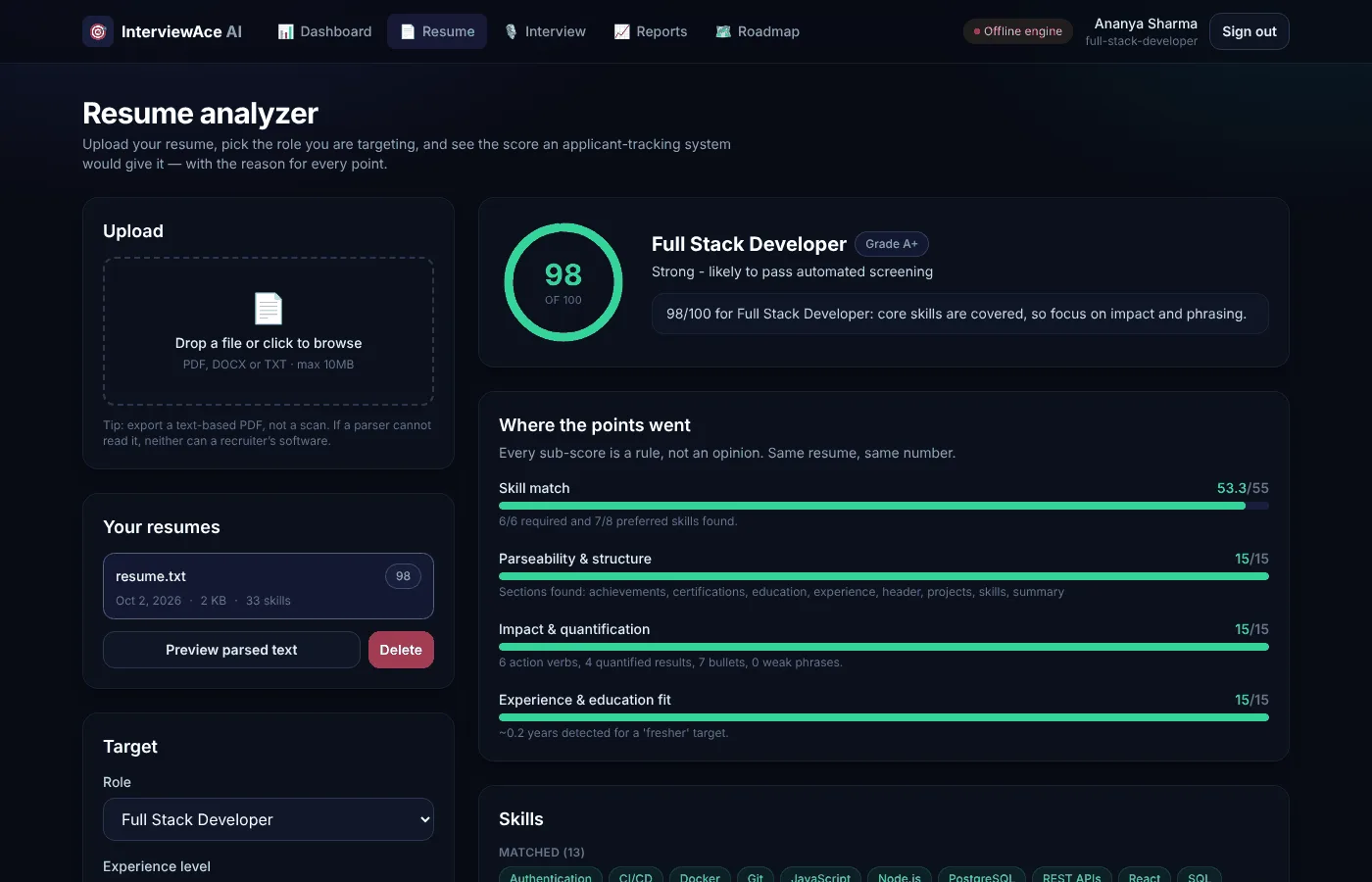
Task: Click the Reports line chart icon
Action: [x=621, y=31]
